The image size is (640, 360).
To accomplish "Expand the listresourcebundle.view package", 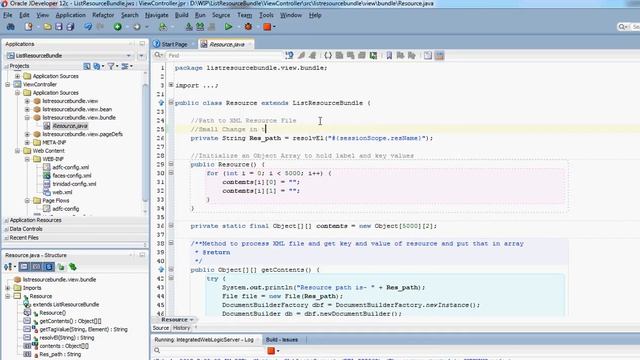I will [x=27, y=101].
